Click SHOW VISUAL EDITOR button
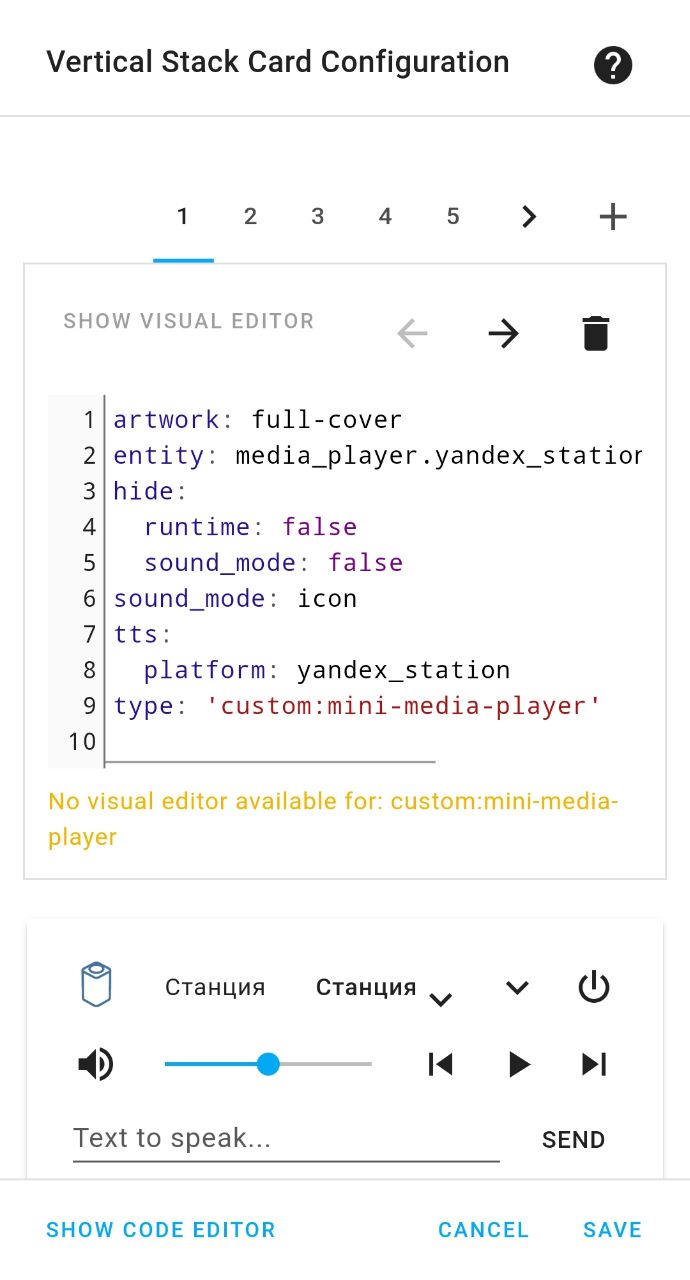The width and height of the screenshot is (690, 1280). click(x=189, y=321)
